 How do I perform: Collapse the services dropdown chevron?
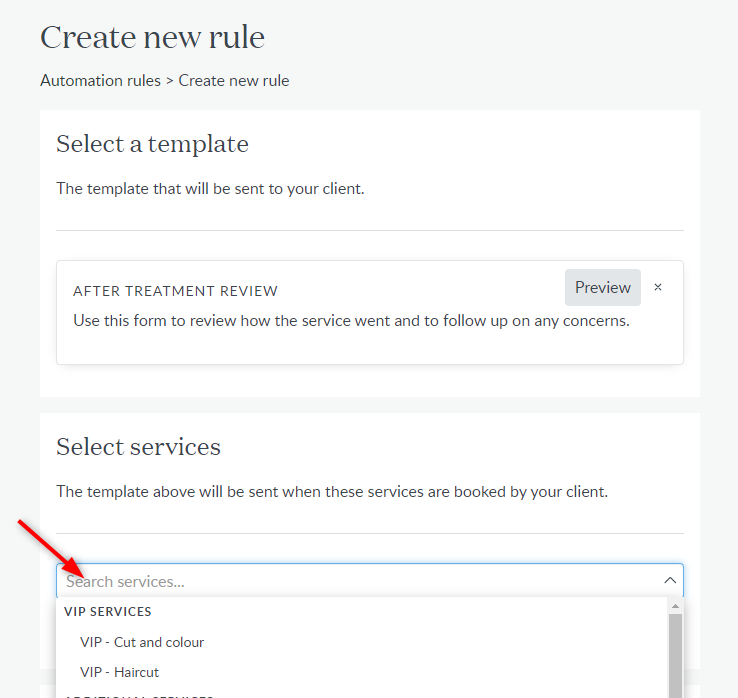(x=670, y=580)
